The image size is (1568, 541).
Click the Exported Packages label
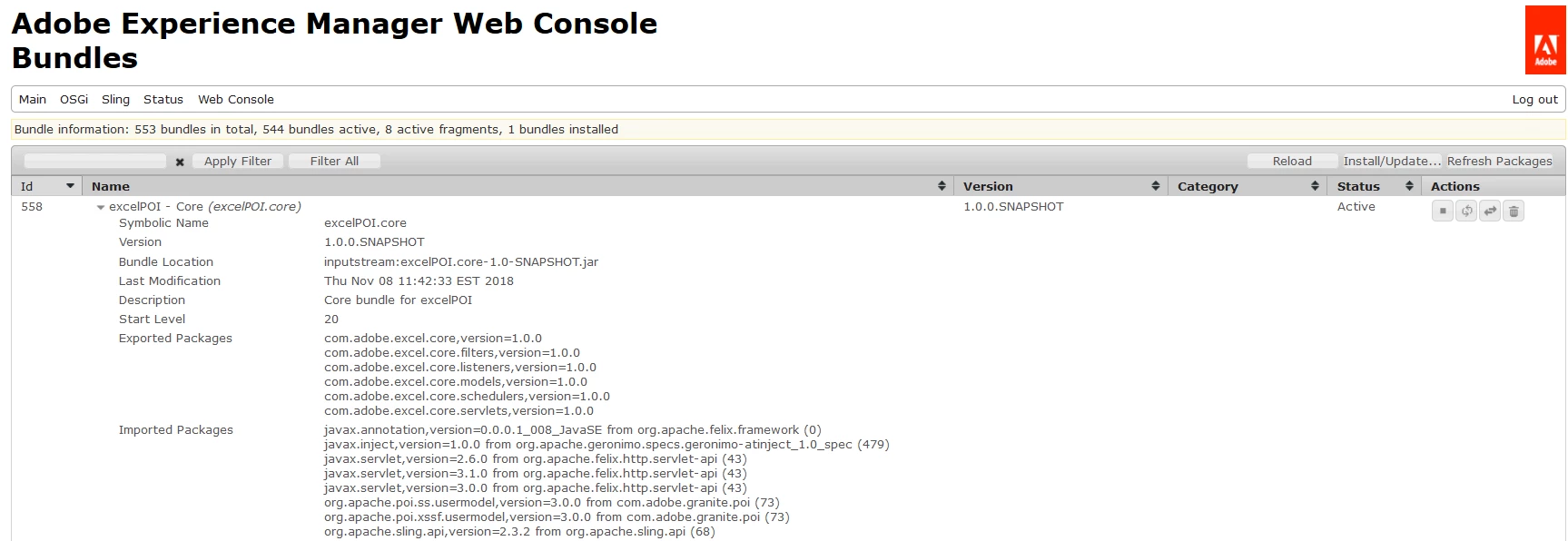[175, 339]
